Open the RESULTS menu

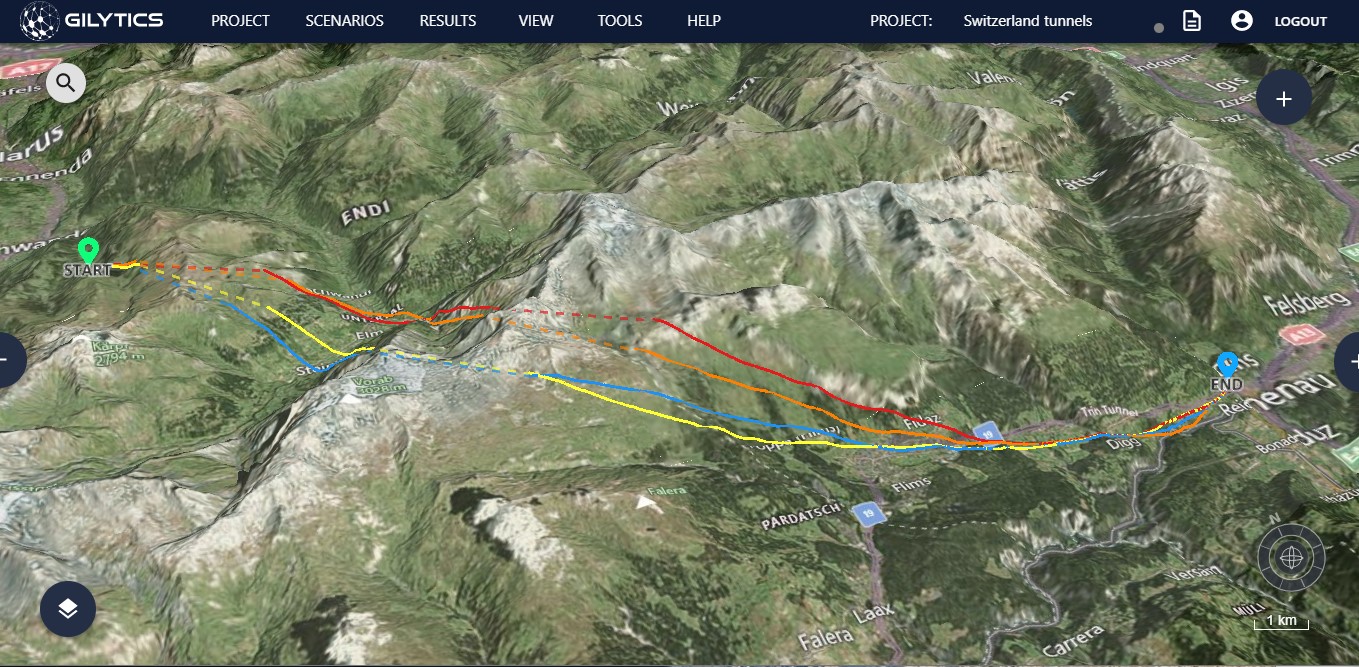click(448, 21)
